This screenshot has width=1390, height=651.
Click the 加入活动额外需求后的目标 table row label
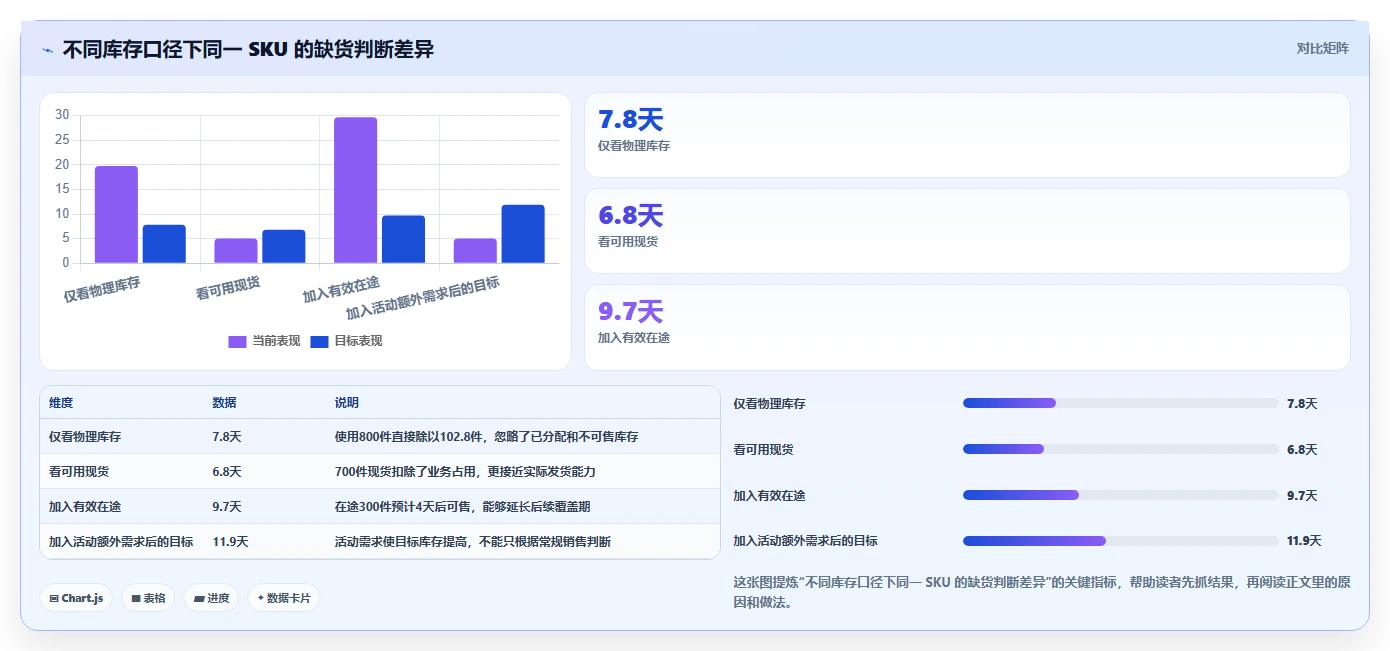click(x=121, y=542)
